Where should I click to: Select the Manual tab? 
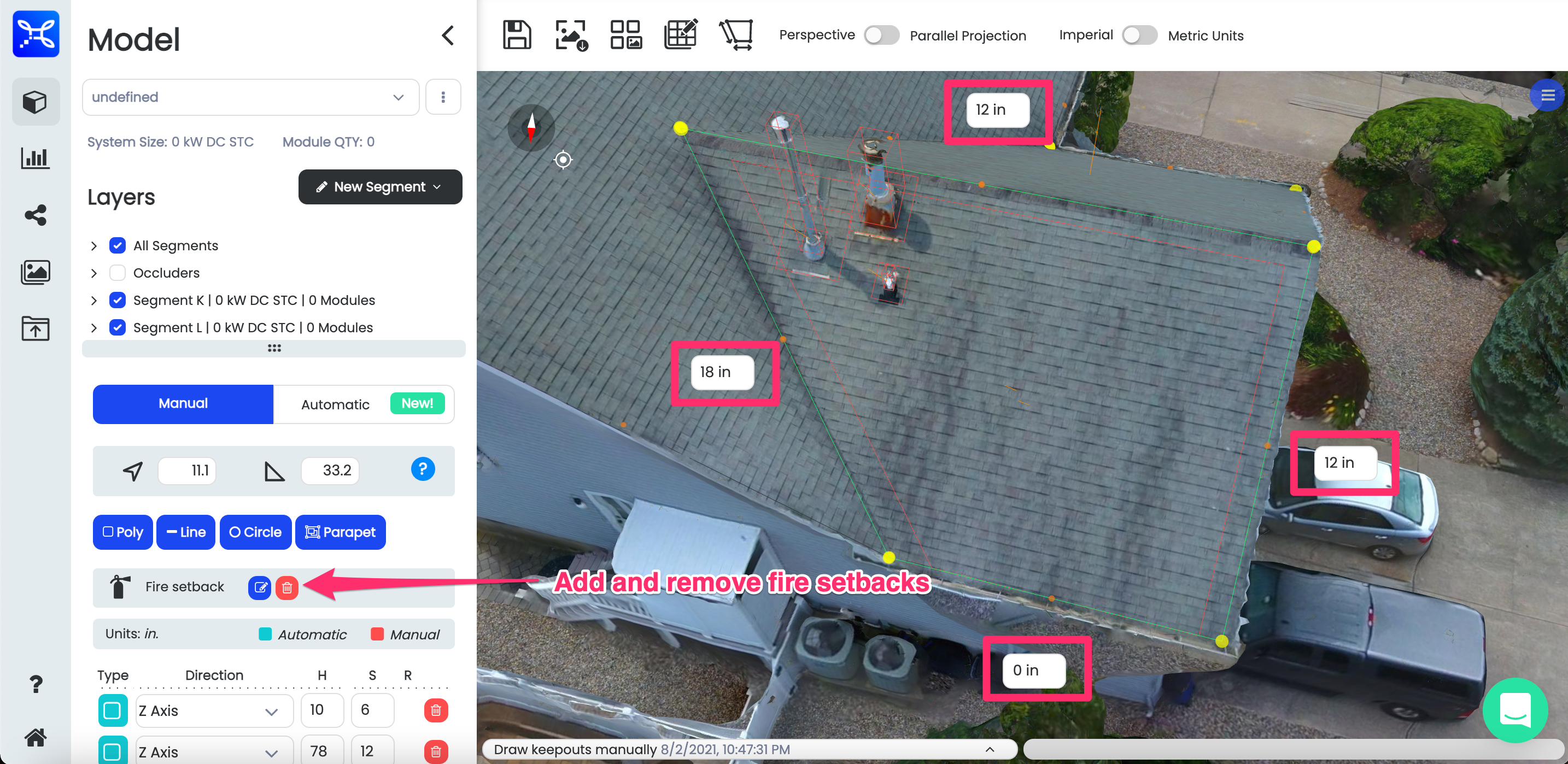tap(183, 404)
